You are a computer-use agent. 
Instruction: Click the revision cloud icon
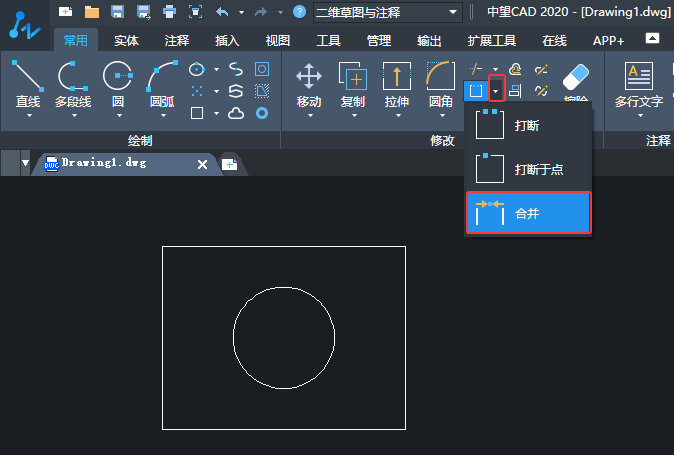click(x=236, y=113)
